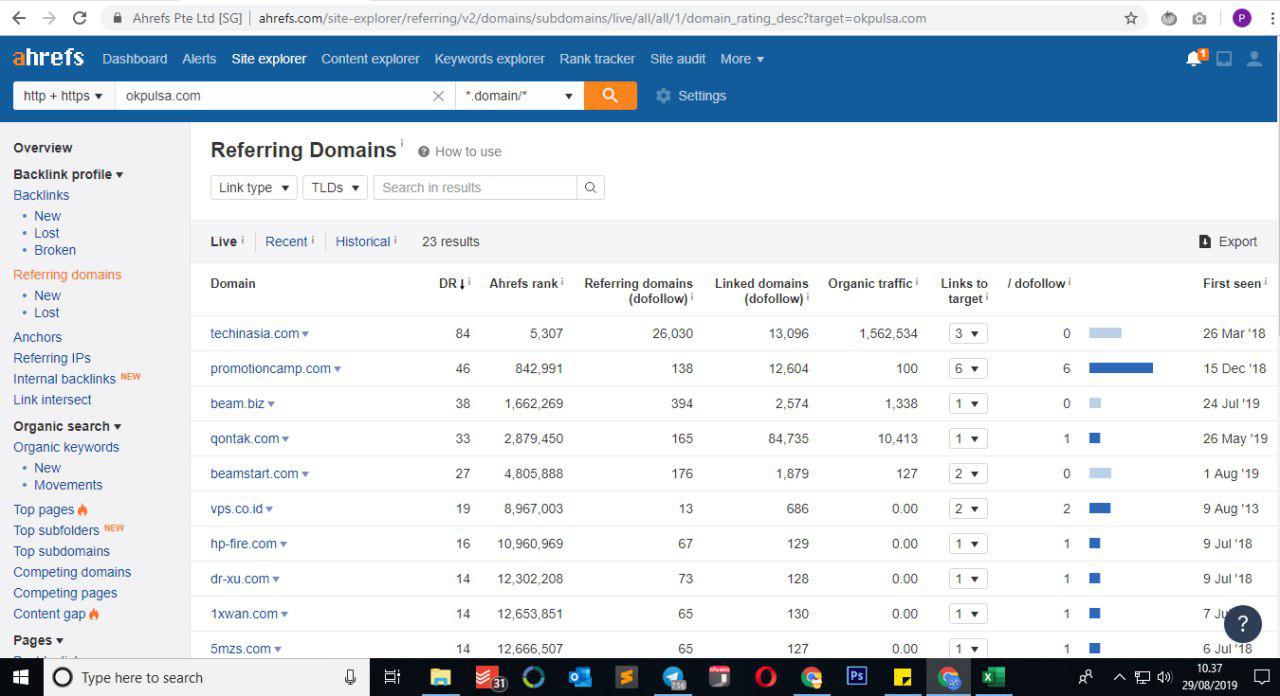
Task: Open the beam.biz domain link
Action: [237, 403]
